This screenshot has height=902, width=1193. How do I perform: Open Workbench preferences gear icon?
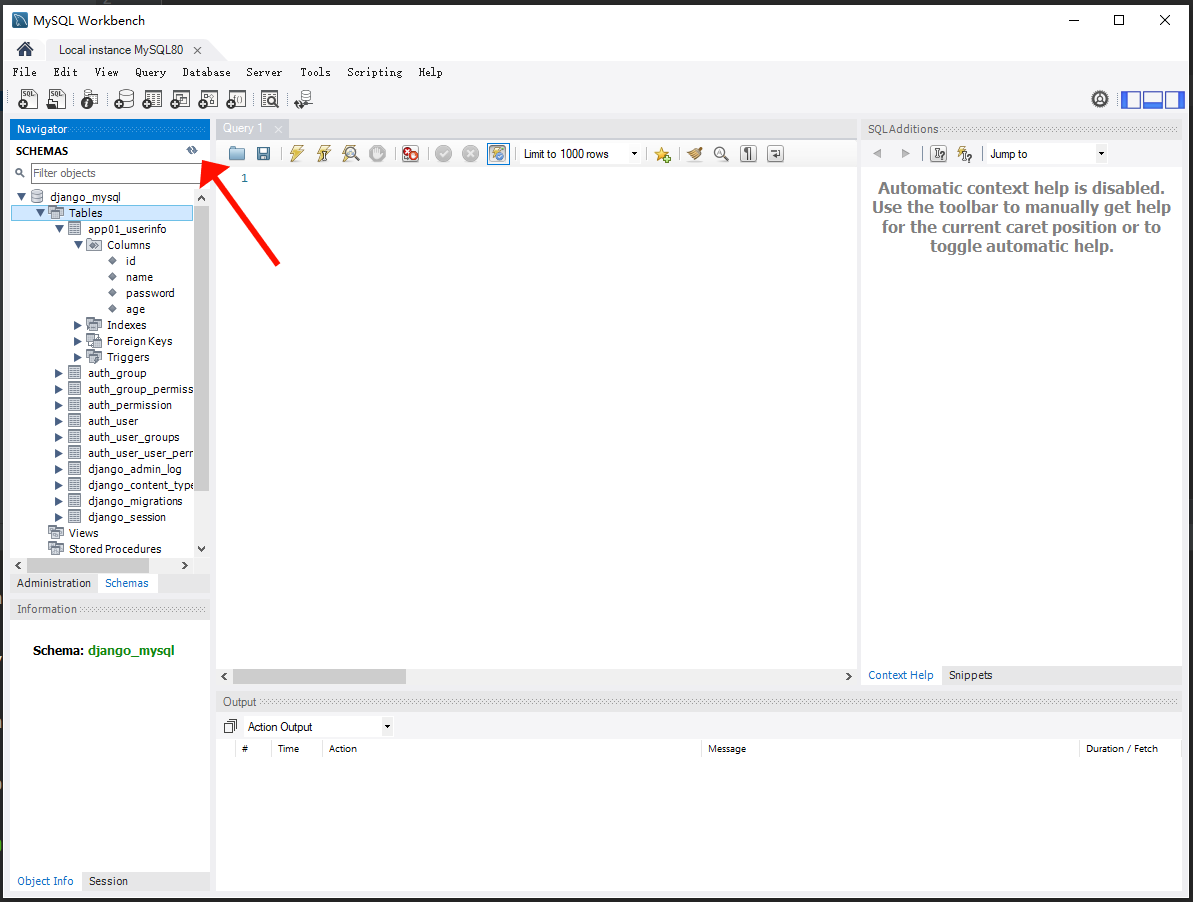click(x=1099, y=99)
